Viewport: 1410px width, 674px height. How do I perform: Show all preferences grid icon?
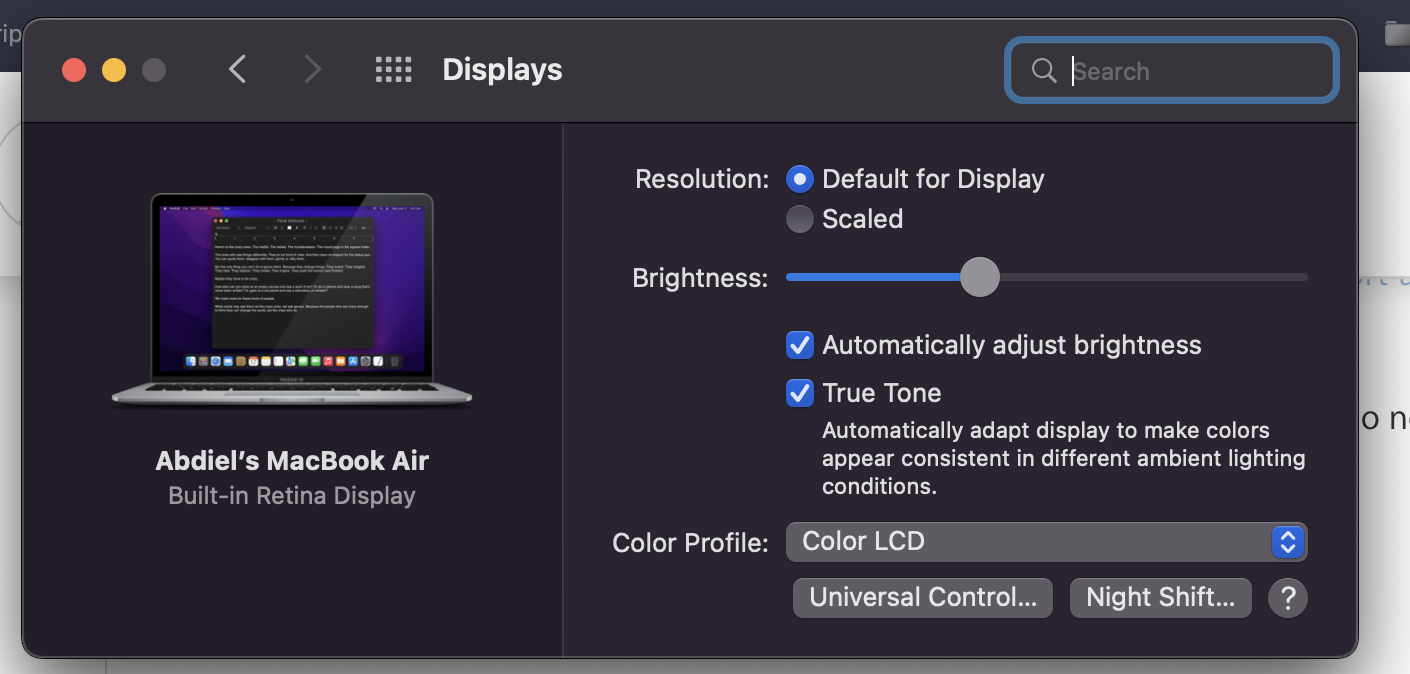click(393, 70)
